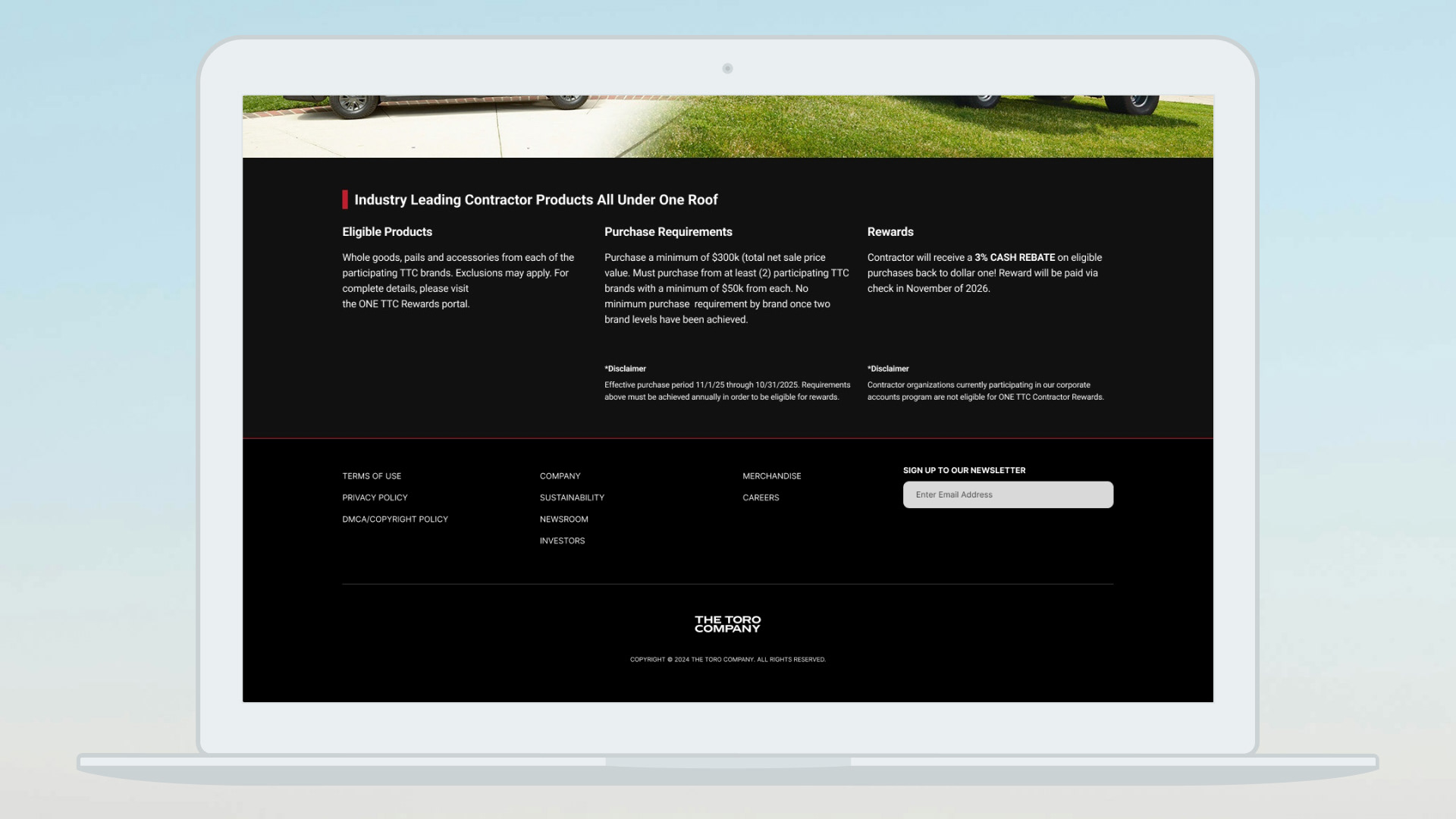The height and width of the screenshot is (819, 1456).
Task: Open the Terms of Use link
Action: [372, 476]
